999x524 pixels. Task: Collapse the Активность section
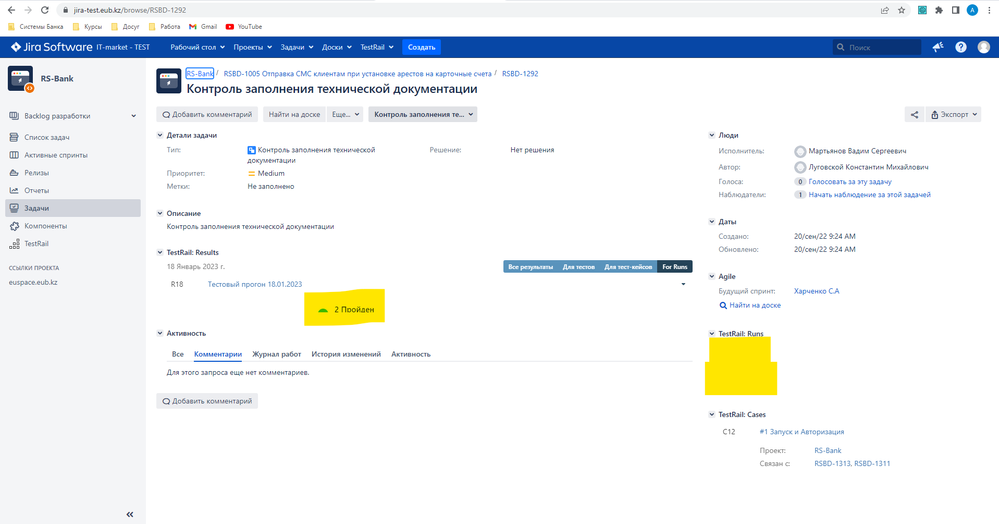(160, 333)
